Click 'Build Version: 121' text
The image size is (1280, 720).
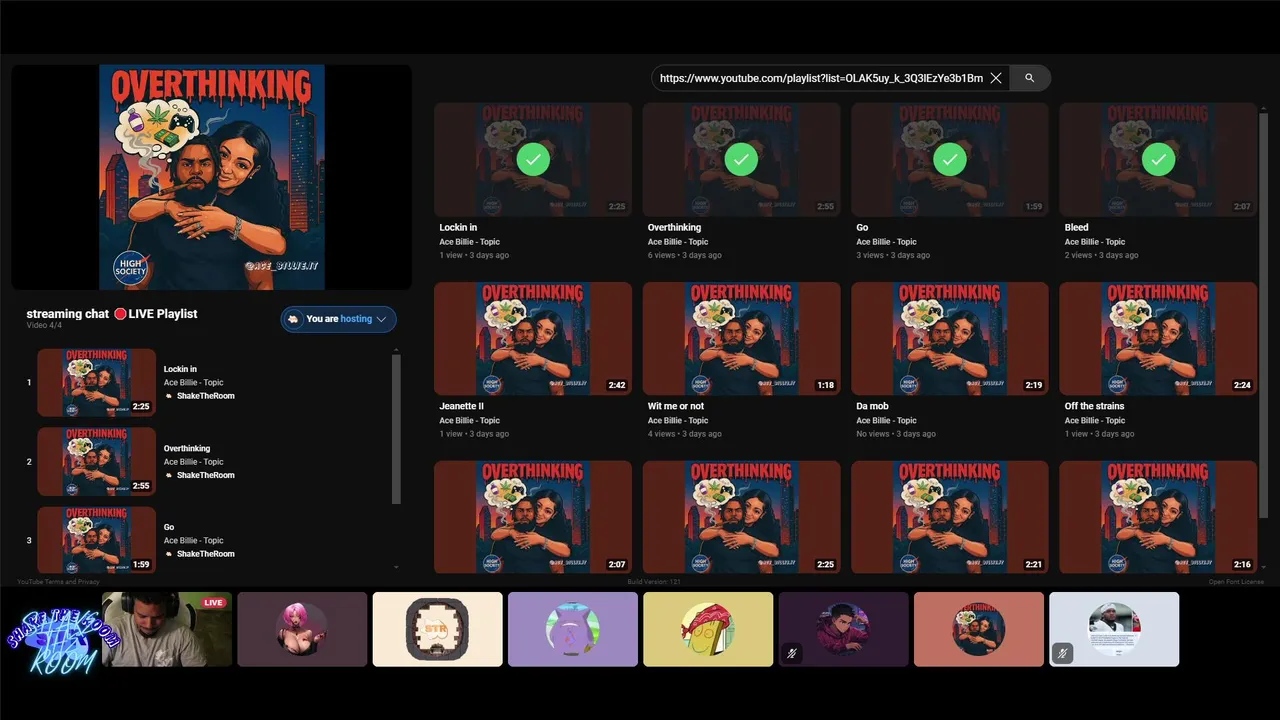tap(654, 582)
